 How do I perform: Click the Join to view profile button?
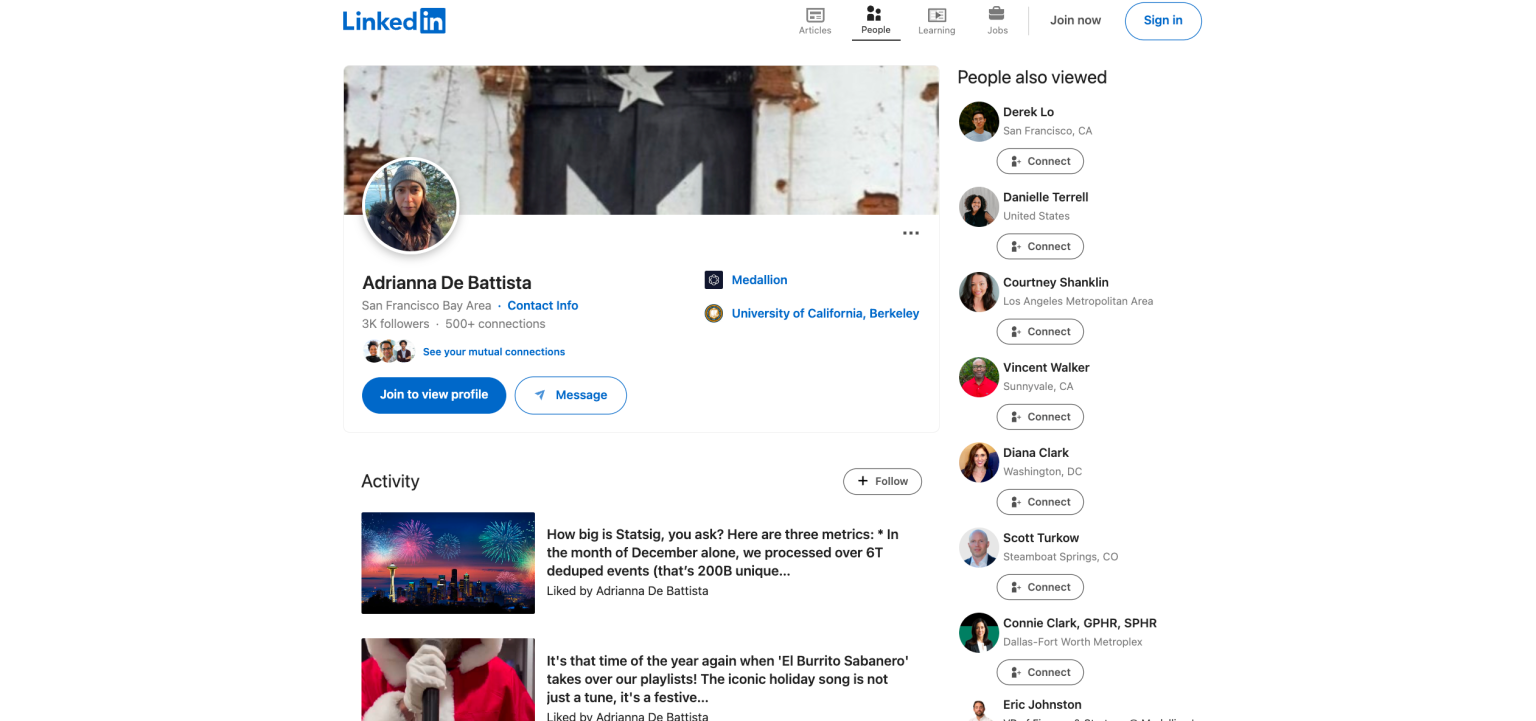point(434,395)
